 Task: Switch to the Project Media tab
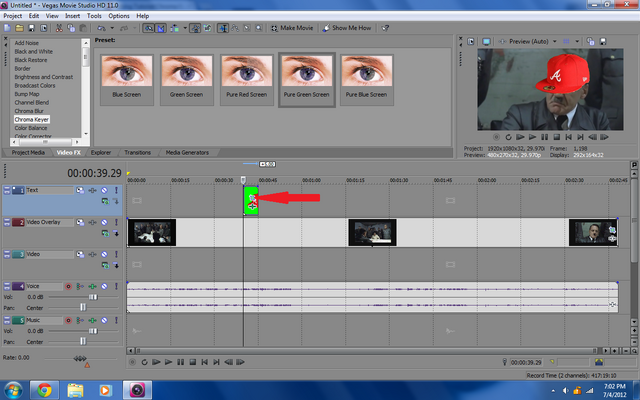[28, 153]
